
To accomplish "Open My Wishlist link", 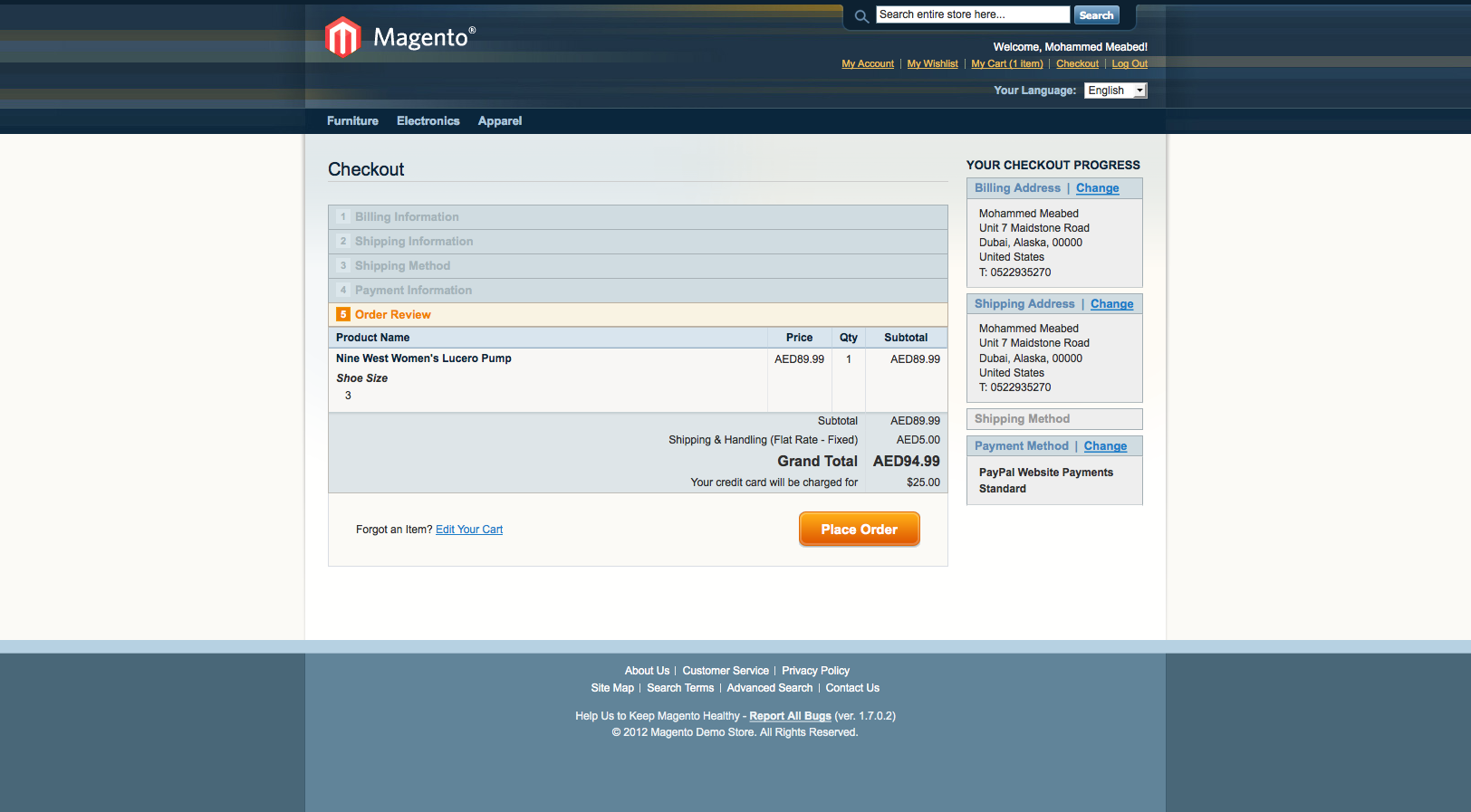I will [x=932, y=63].
